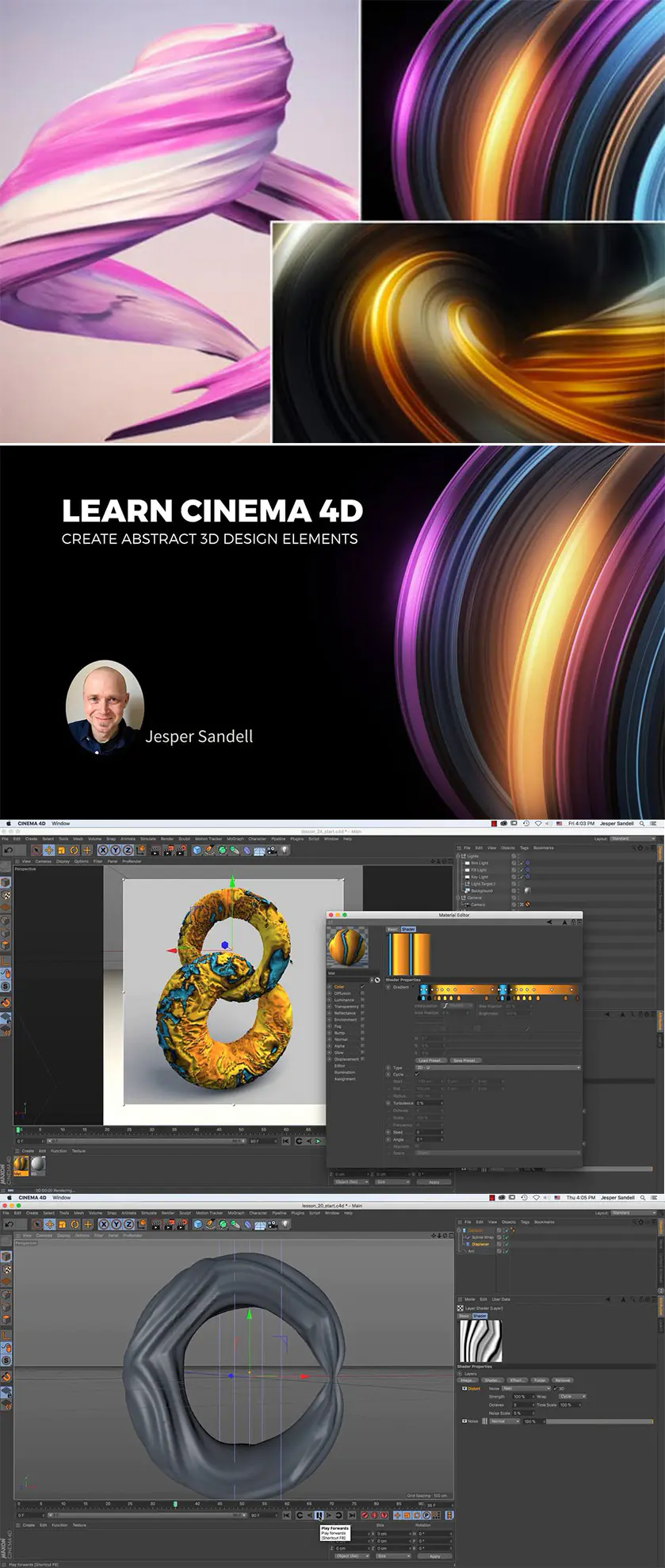Image resolution: width=665 pixels, height=1568 pixels.
Task: Select the Rotate tool in the lesson_24 window toolbar
Action: click(74, 850)
